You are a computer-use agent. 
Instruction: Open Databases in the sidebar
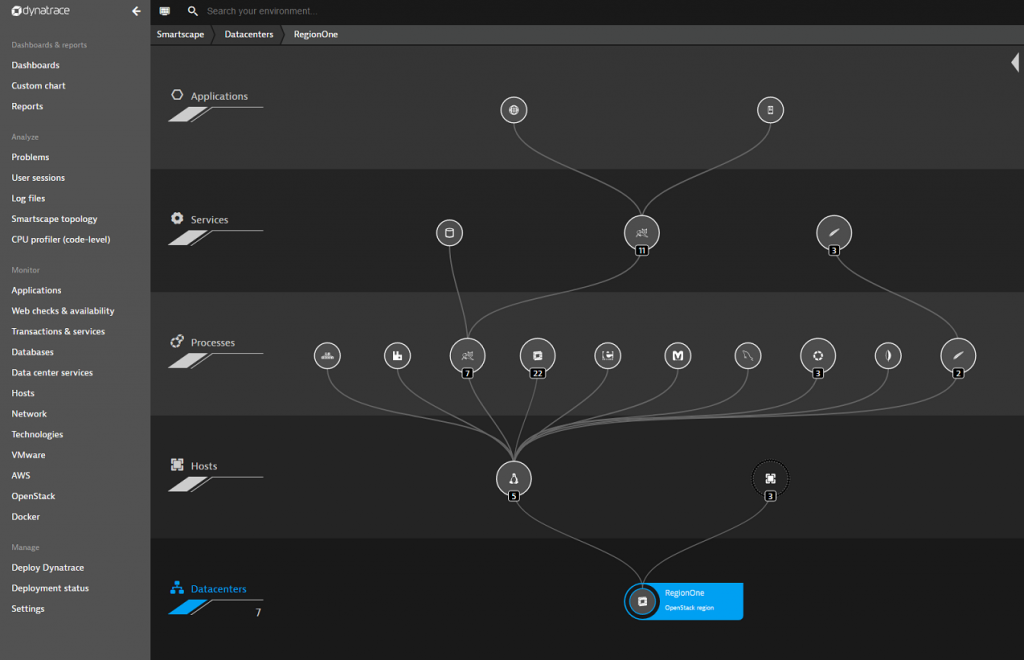[x=33, y=352]
